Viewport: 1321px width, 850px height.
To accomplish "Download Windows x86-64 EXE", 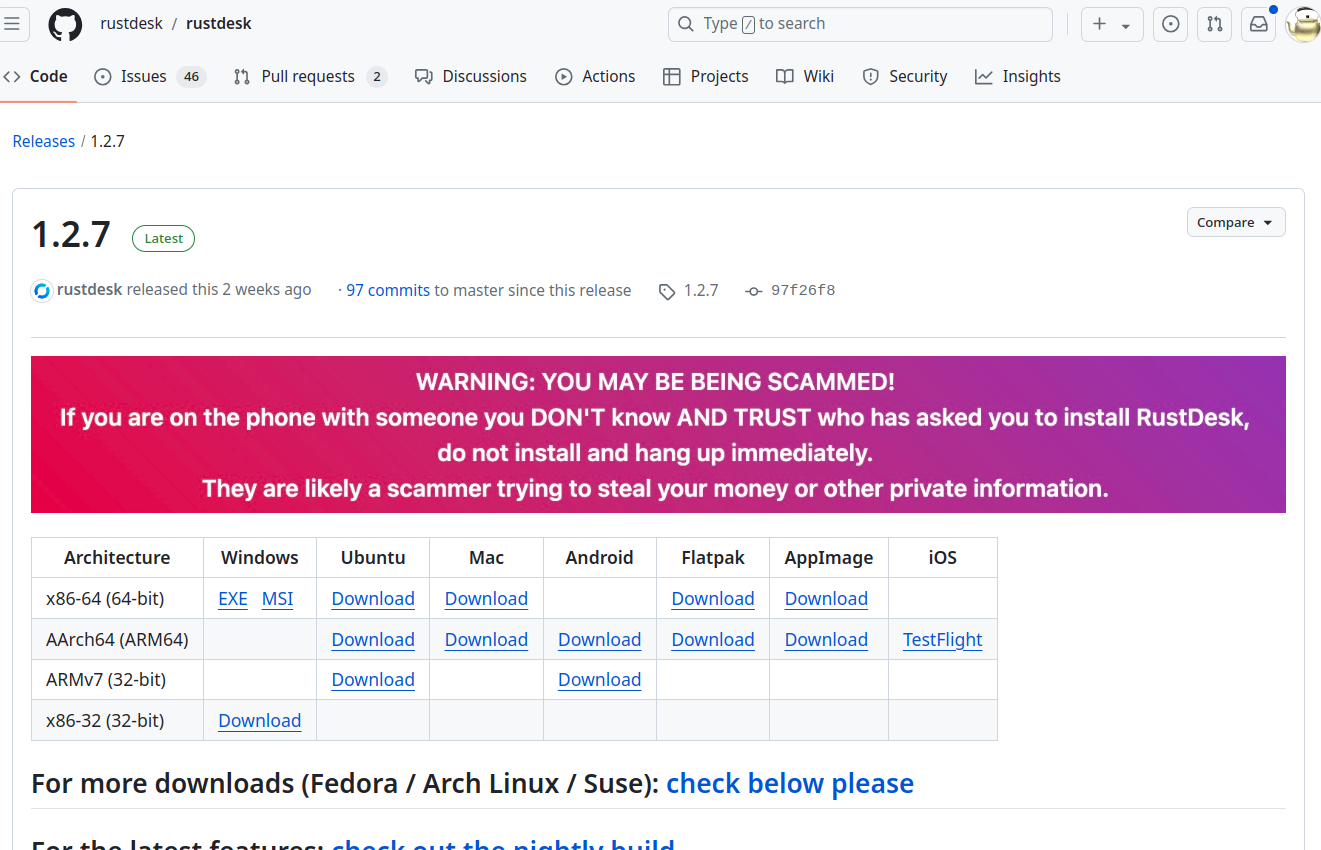I will 233,599.
